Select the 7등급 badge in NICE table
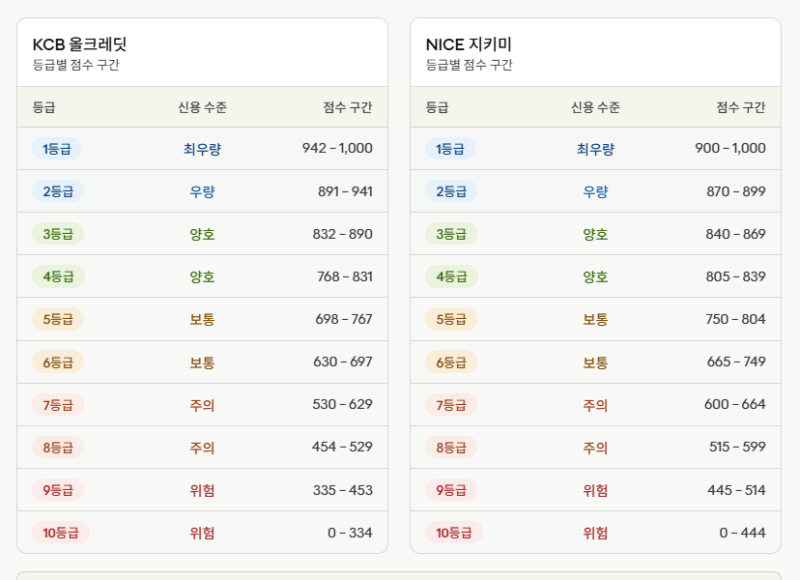Image resolution: width=800 pixels, height=580 pixels. coord(451,405)
